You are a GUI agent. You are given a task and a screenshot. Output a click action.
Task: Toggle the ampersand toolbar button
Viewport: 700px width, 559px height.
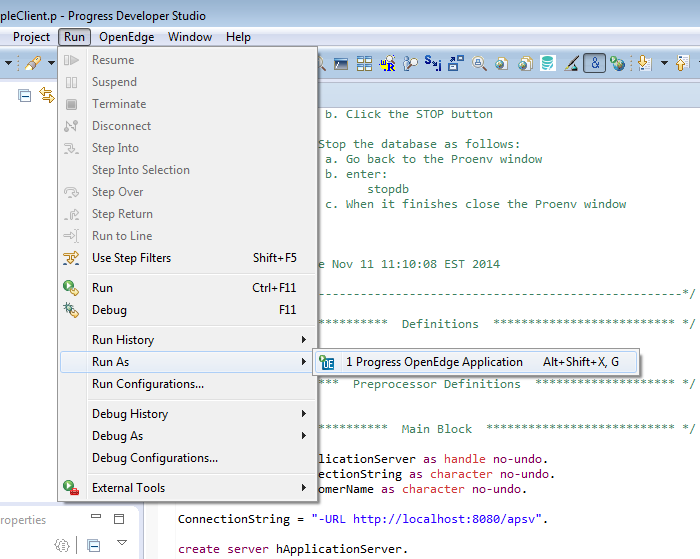[595, 63]
